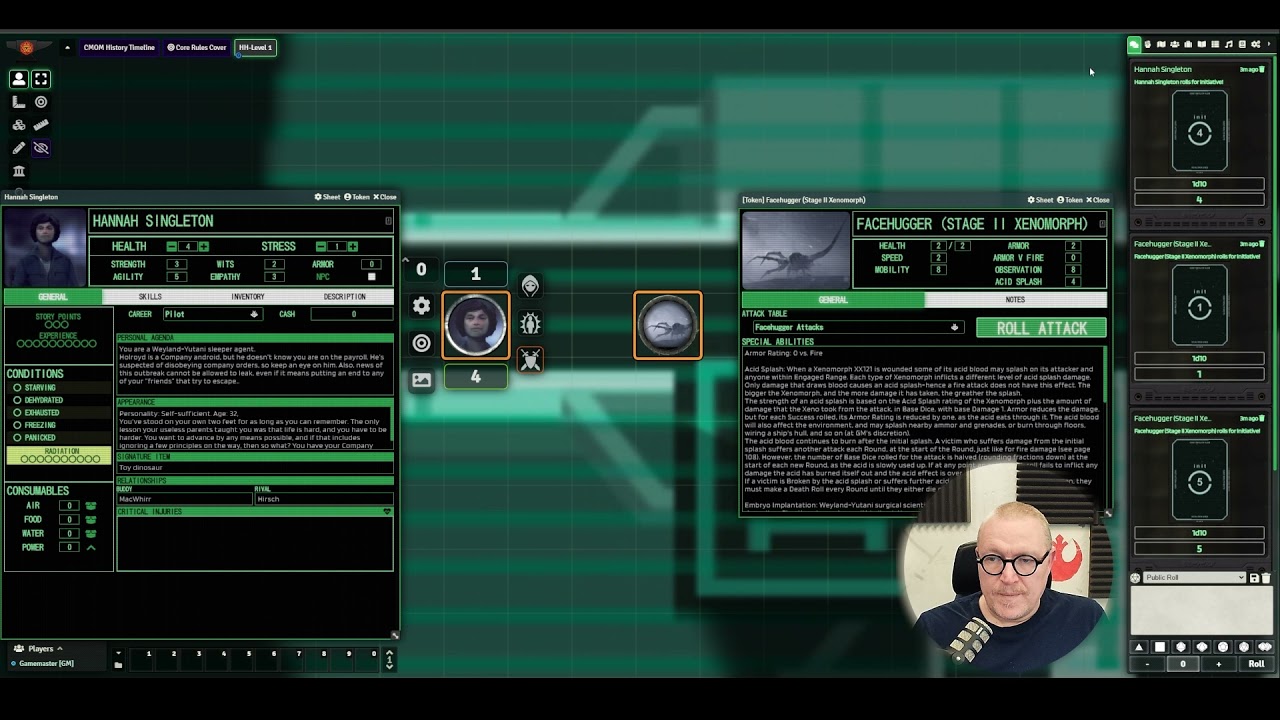
Task: Select the Ruler measure tool
Action: tap(41, 125)
